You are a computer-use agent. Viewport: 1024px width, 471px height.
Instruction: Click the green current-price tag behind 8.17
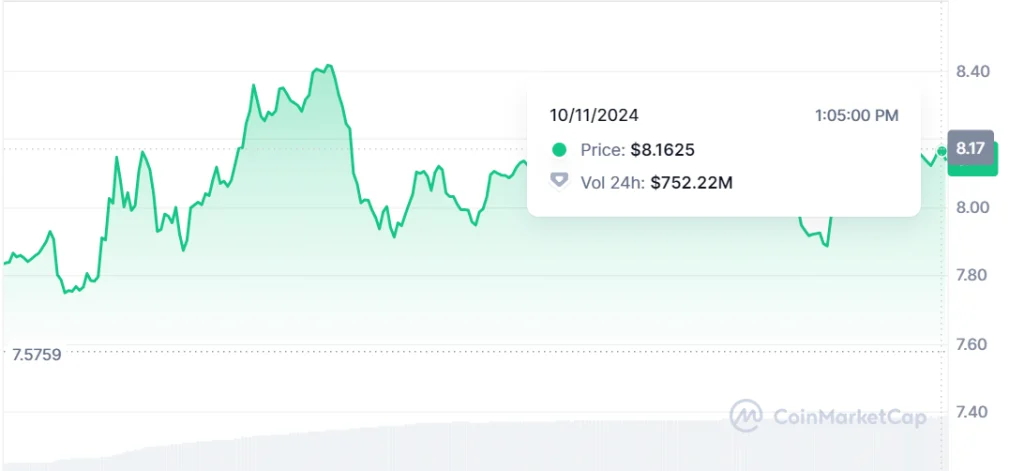pyautogui.click(x=973, y=167)
